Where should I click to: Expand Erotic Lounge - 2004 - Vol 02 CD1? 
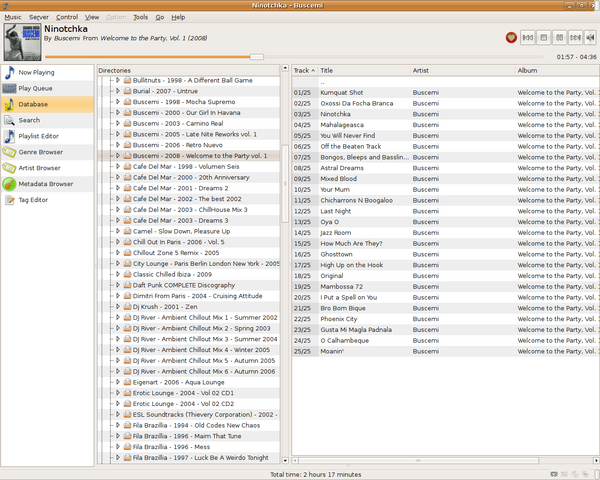118,393
